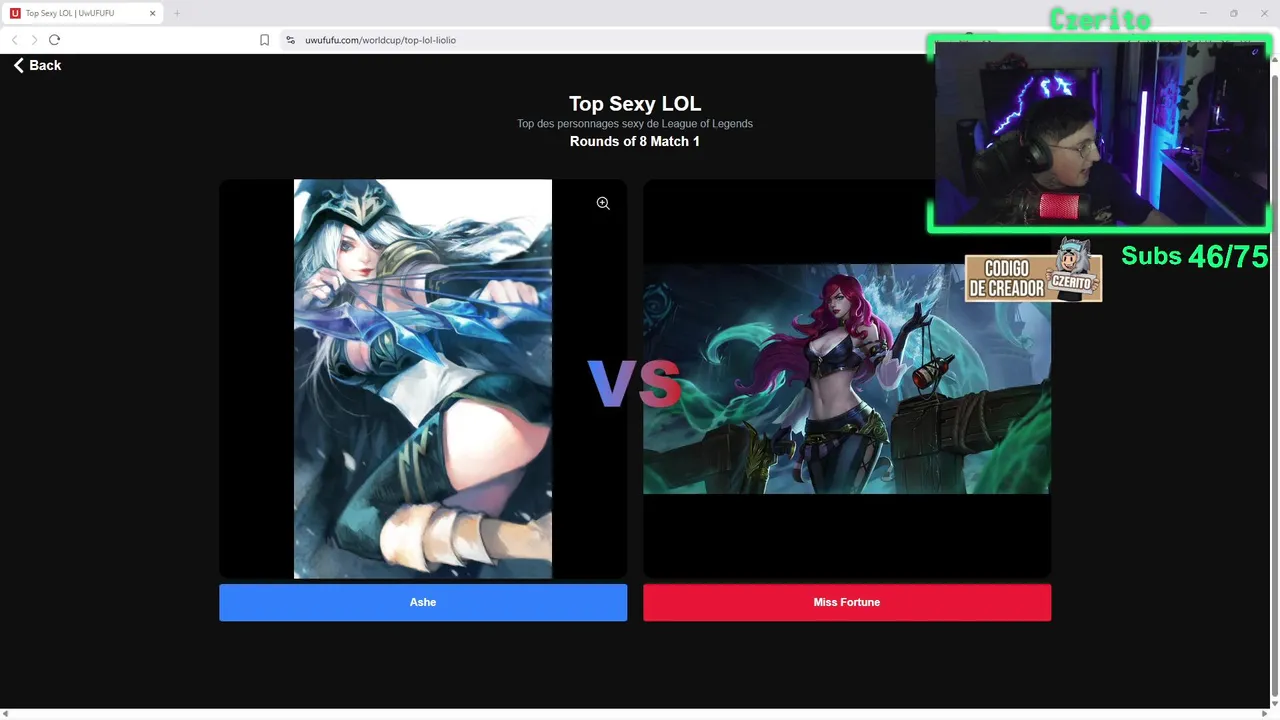The width and height of the screenshot is (1280, 720).
Task: Bookmark the page with the bookmark icon
Action: (x=264, y=40)
